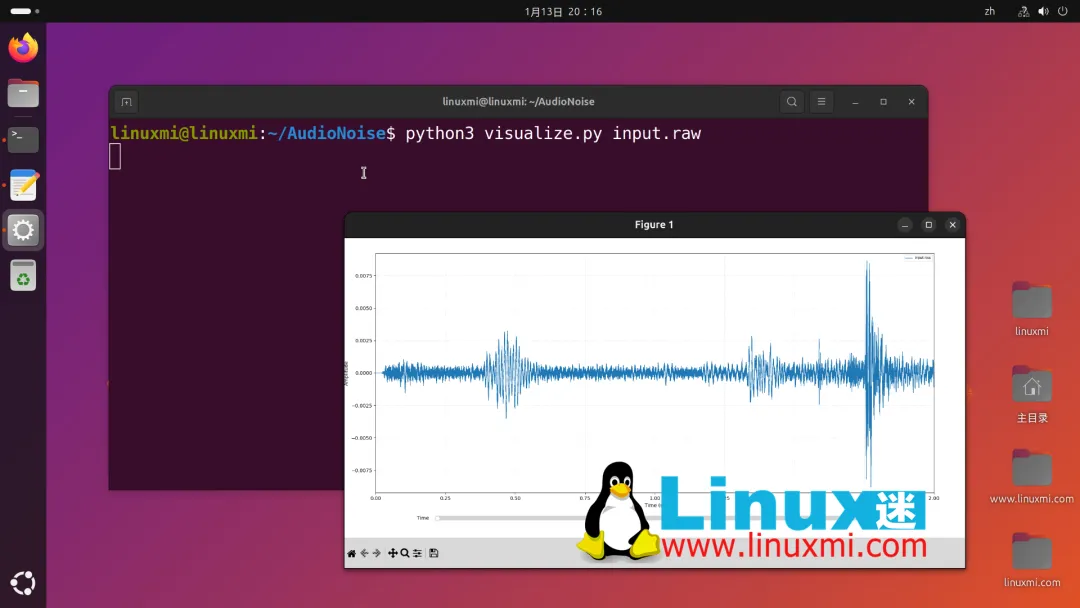
Task: Select the Zoom magnifier tool in Figure 1
Action: click(405, 553)
